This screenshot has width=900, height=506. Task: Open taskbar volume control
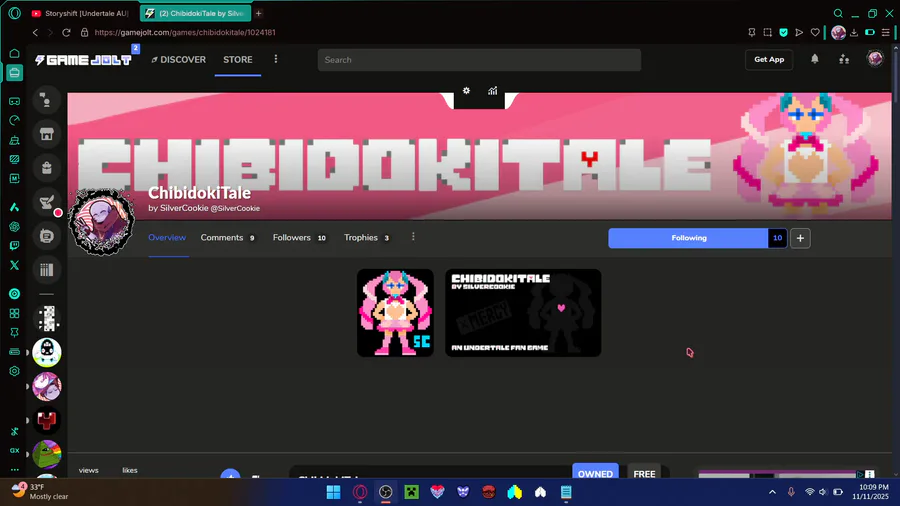(x=823, y=492)
